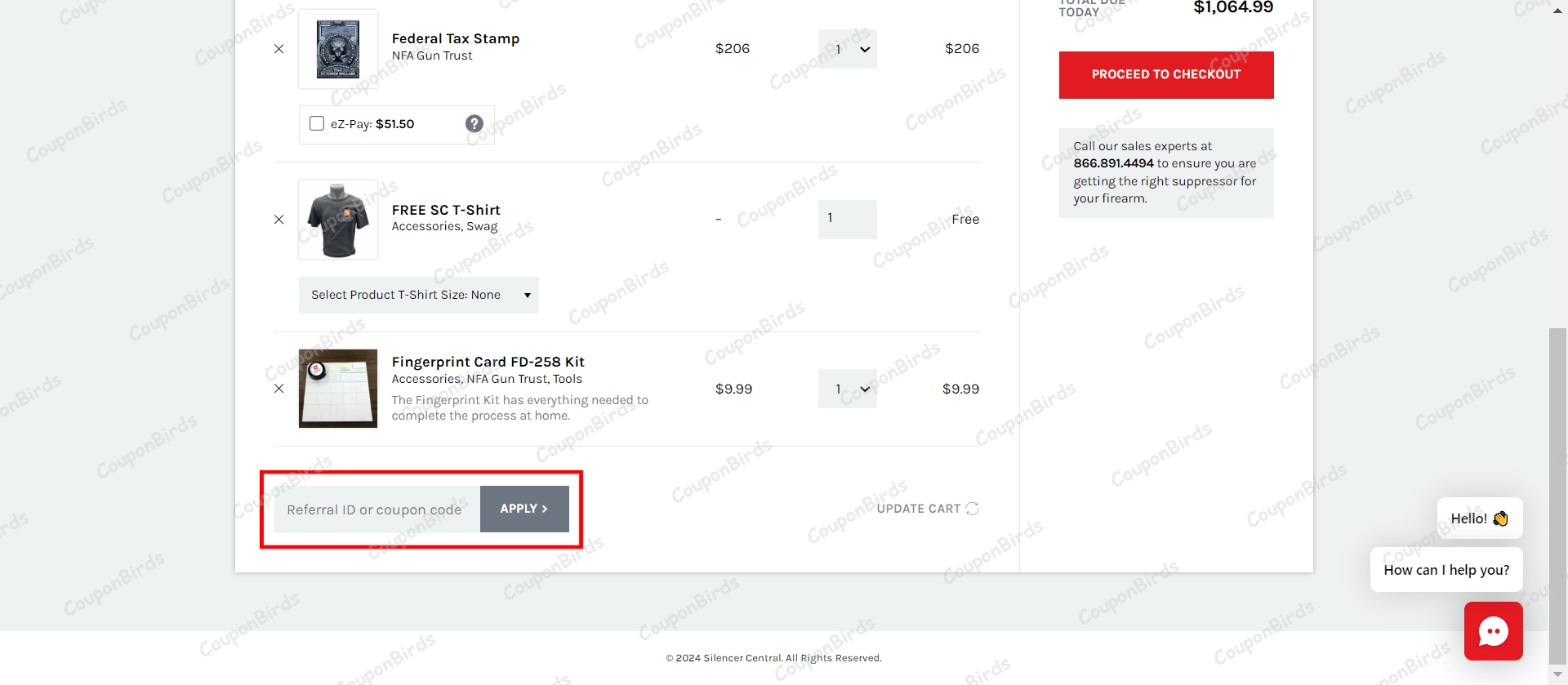Expand the T-Shirt Size selector

point(419,295)
